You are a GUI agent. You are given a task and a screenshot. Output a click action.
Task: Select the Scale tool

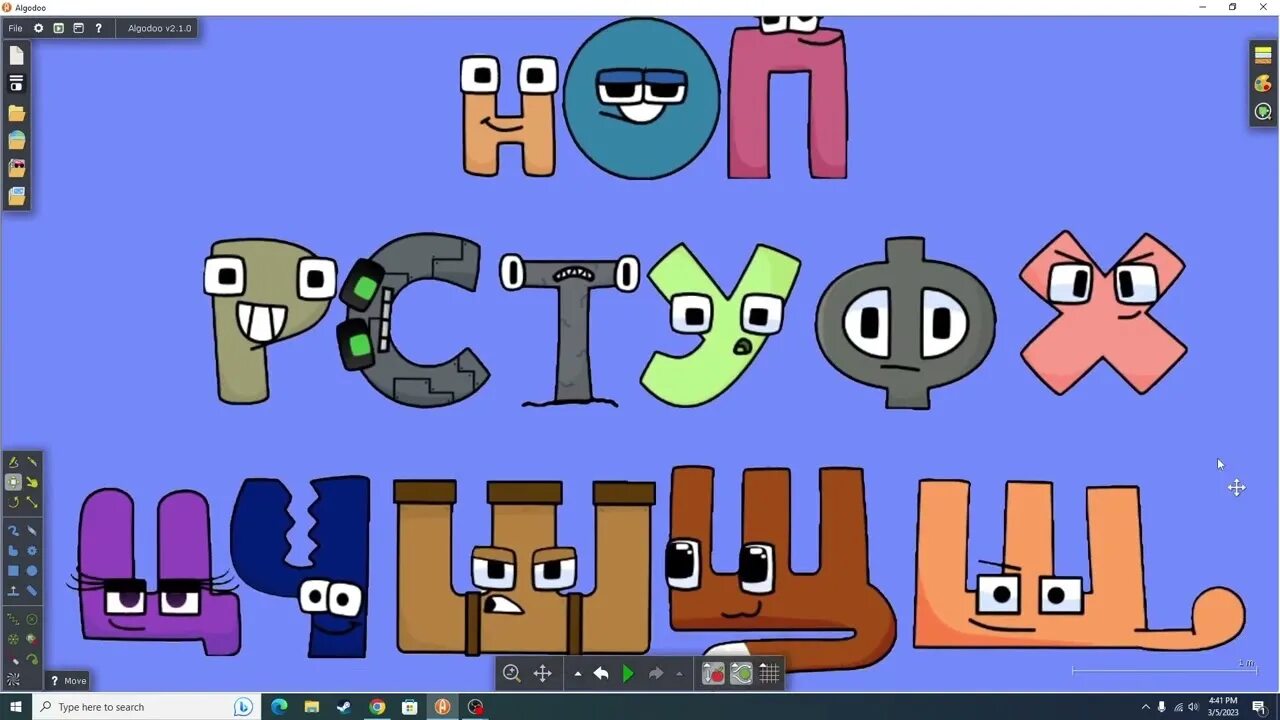coord(32,502)
